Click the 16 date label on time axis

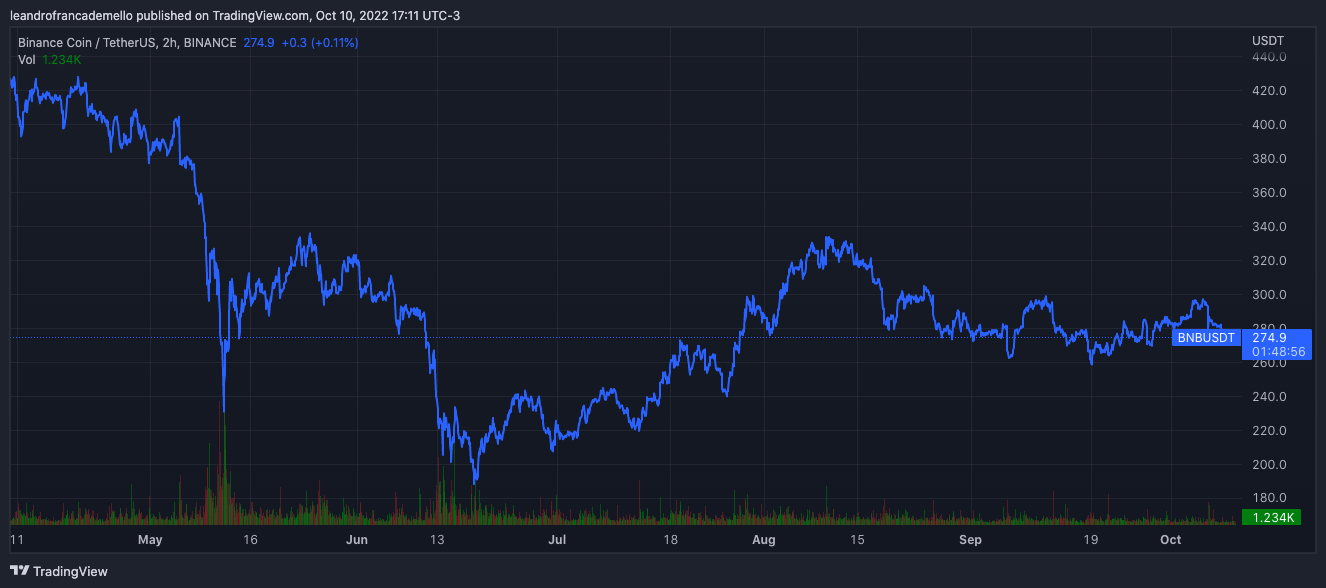click(x=250, y=540)
